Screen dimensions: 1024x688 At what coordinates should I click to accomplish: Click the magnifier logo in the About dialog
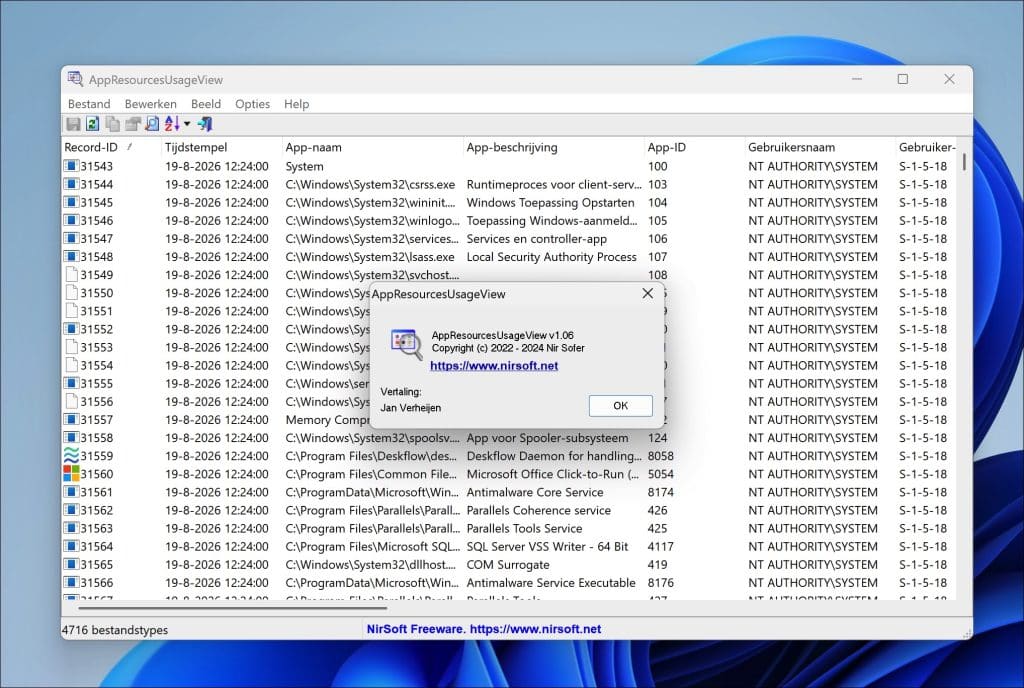[x=406, y=343]
